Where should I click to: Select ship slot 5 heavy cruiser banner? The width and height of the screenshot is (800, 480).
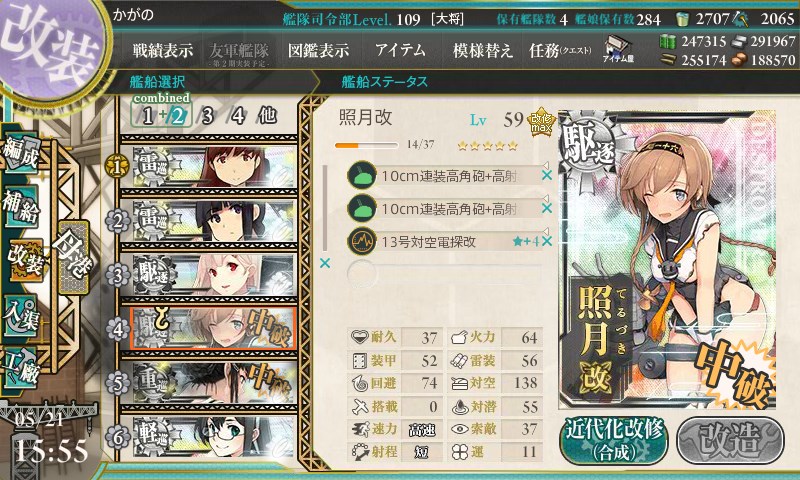[x=209, y=383]
